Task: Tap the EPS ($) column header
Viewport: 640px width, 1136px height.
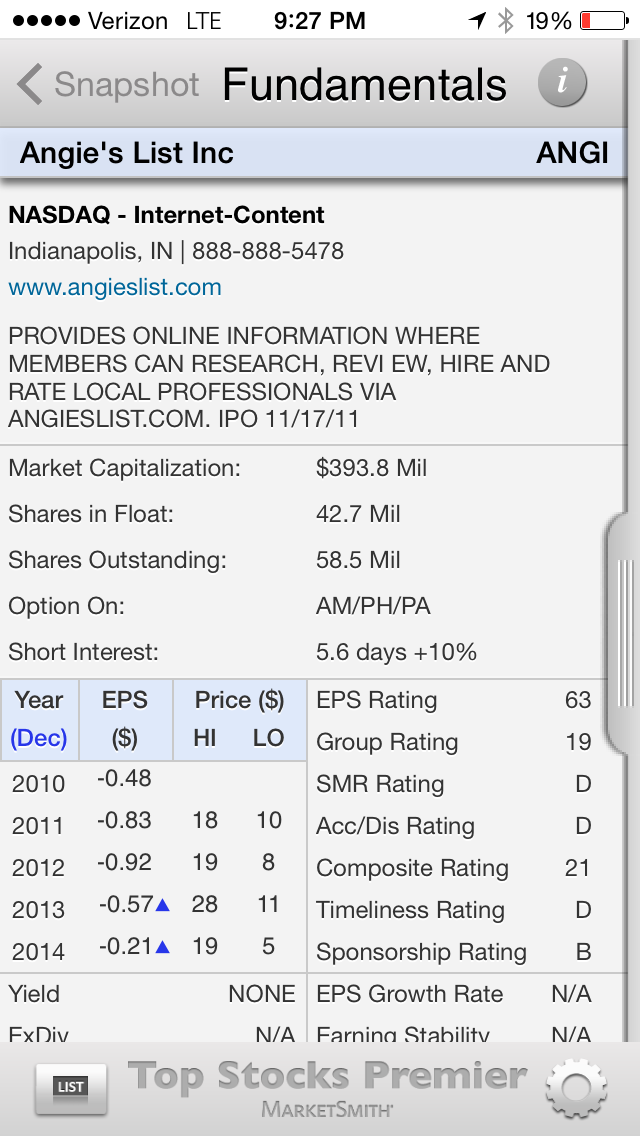Action: coord(125,719)
